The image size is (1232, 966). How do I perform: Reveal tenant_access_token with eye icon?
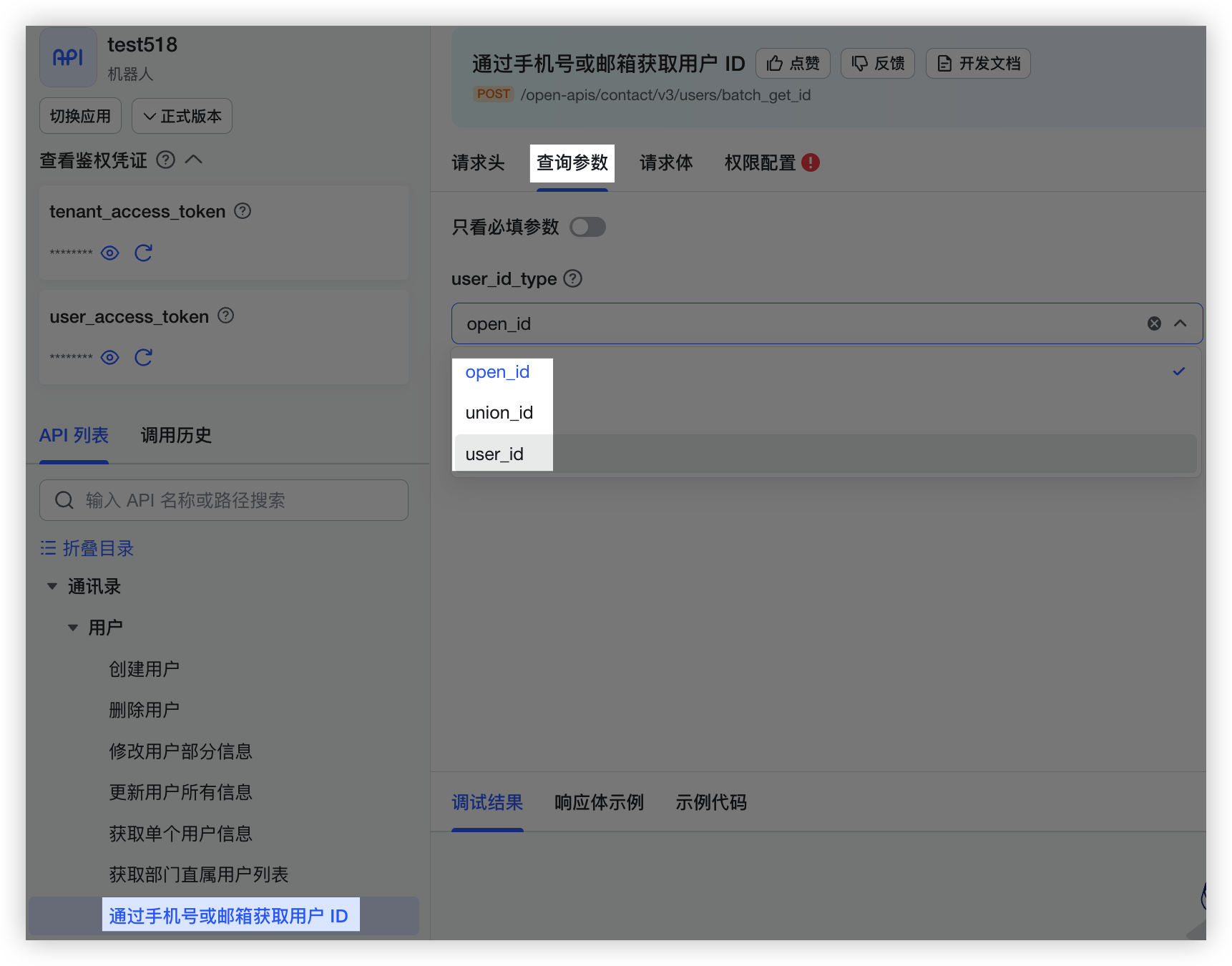click(109, 253)
